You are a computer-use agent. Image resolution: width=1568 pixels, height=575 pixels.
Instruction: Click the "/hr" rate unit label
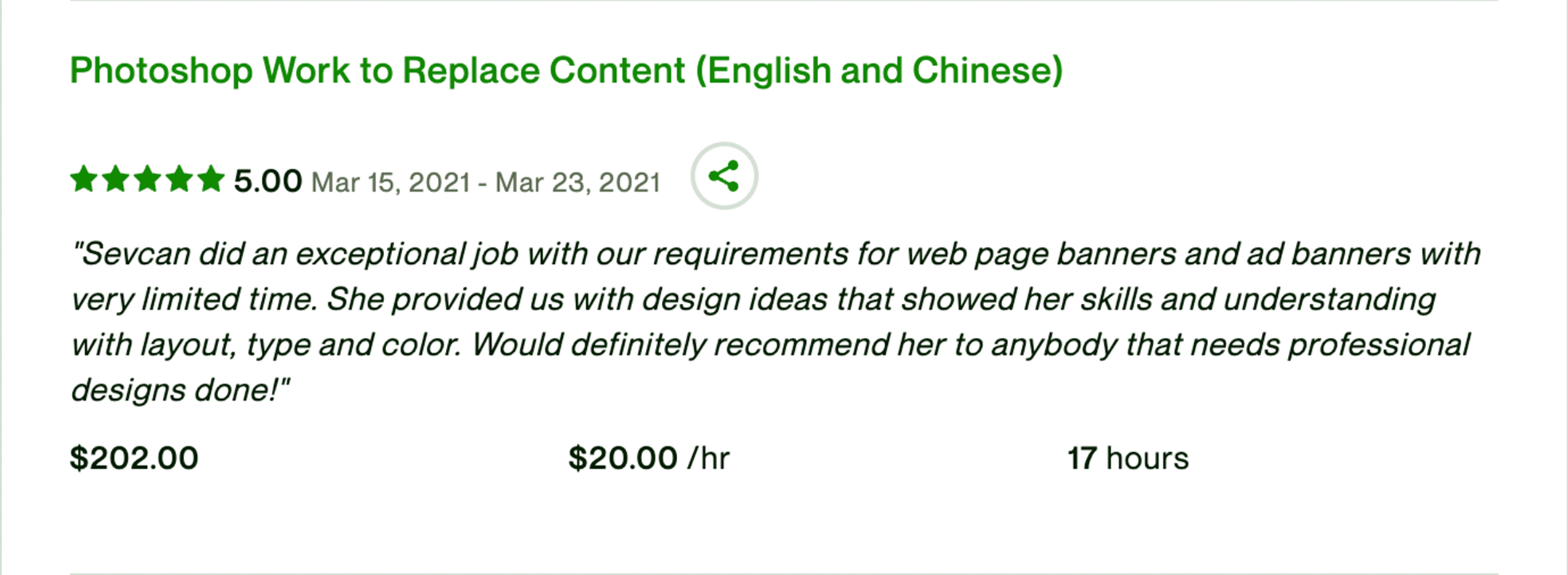click(x=708, y=459)
